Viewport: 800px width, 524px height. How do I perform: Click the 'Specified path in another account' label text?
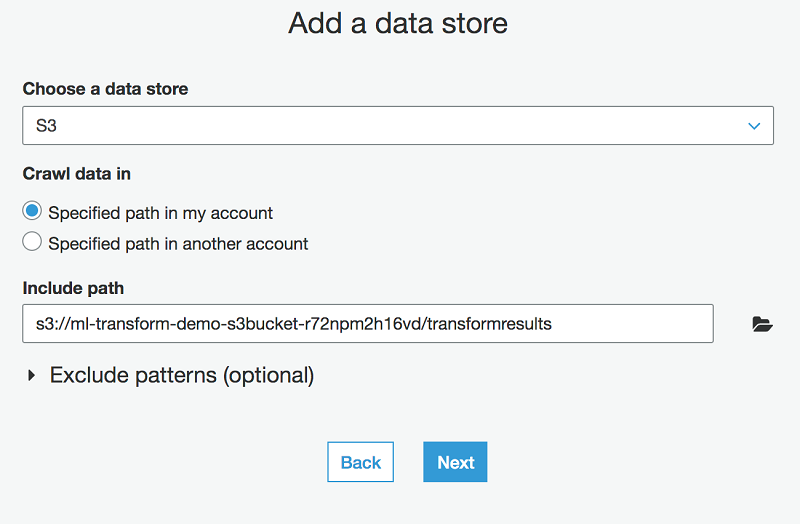point(178,243)
